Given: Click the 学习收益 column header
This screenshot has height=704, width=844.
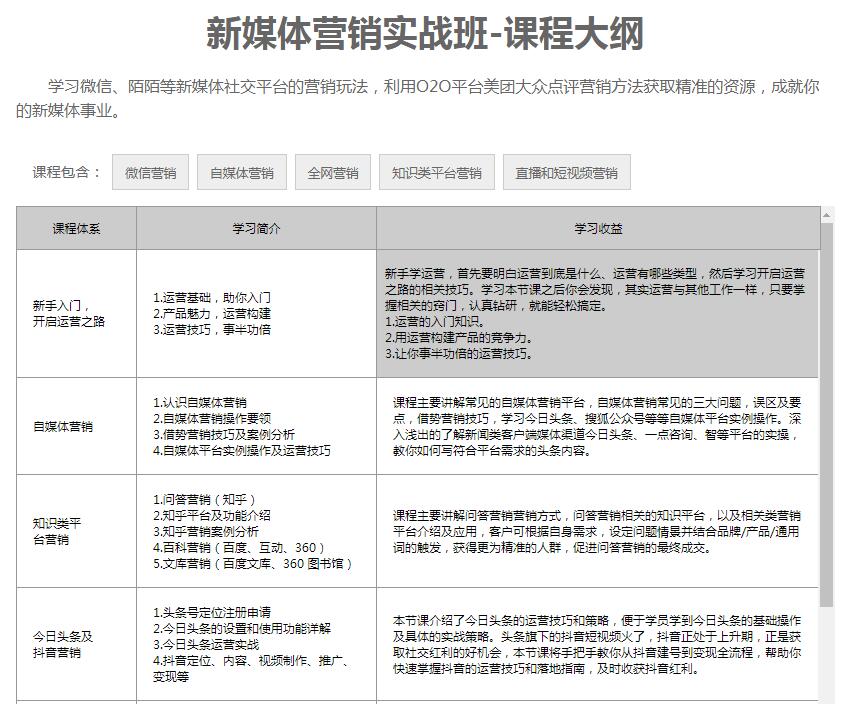Looking at the screenshot, I should coord(598,228).
